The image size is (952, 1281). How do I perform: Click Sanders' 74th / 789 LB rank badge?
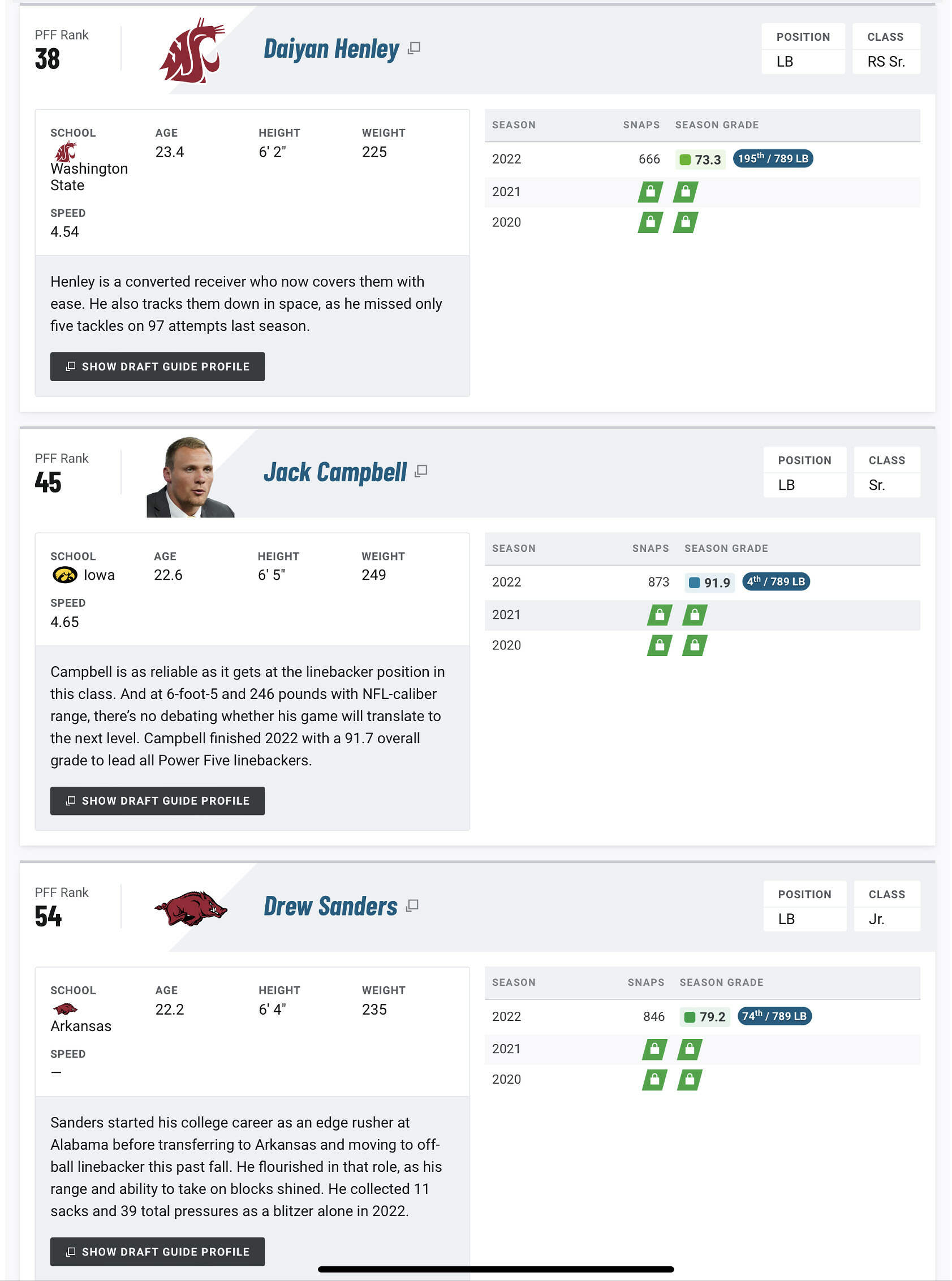[x=774, y=1016]
